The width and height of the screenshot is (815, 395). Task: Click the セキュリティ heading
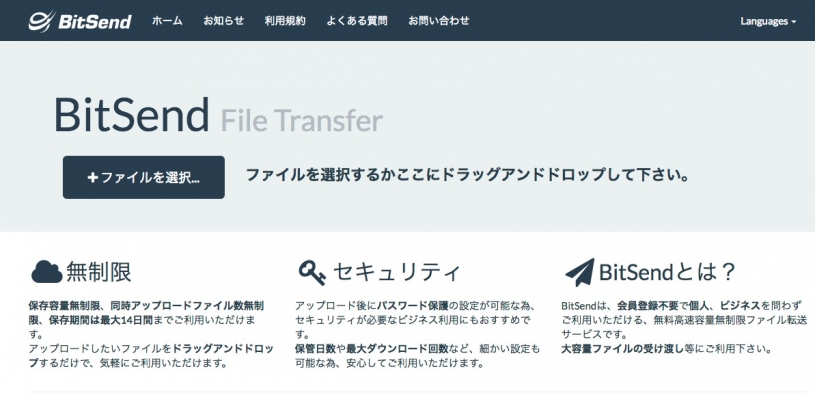tap(396, 272)
